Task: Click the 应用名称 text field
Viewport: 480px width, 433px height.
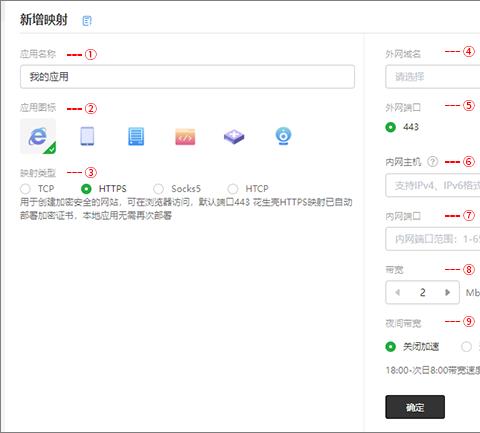Action: pos(187,77)
